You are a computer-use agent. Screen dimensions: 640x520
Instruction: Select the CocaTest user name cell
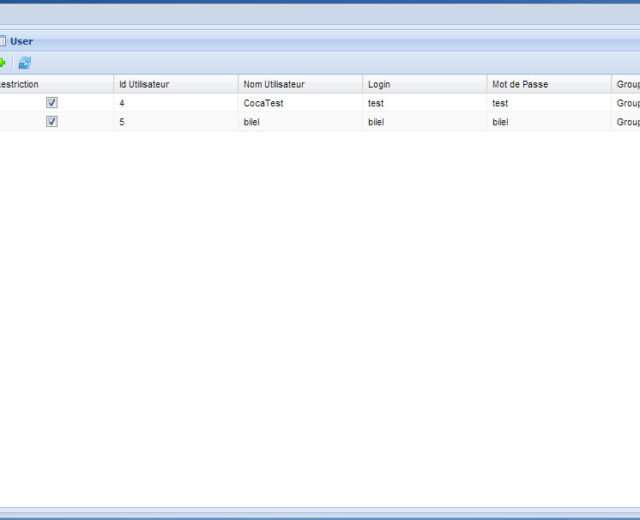coord(264,103)
